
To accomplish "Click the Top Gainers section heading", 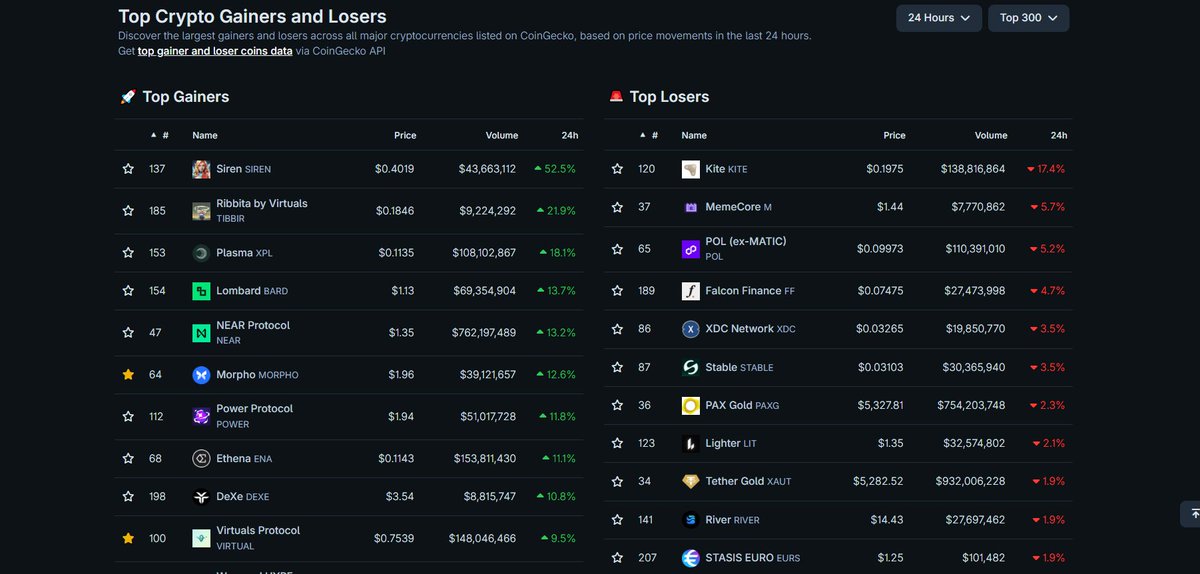I will (186, 97).
